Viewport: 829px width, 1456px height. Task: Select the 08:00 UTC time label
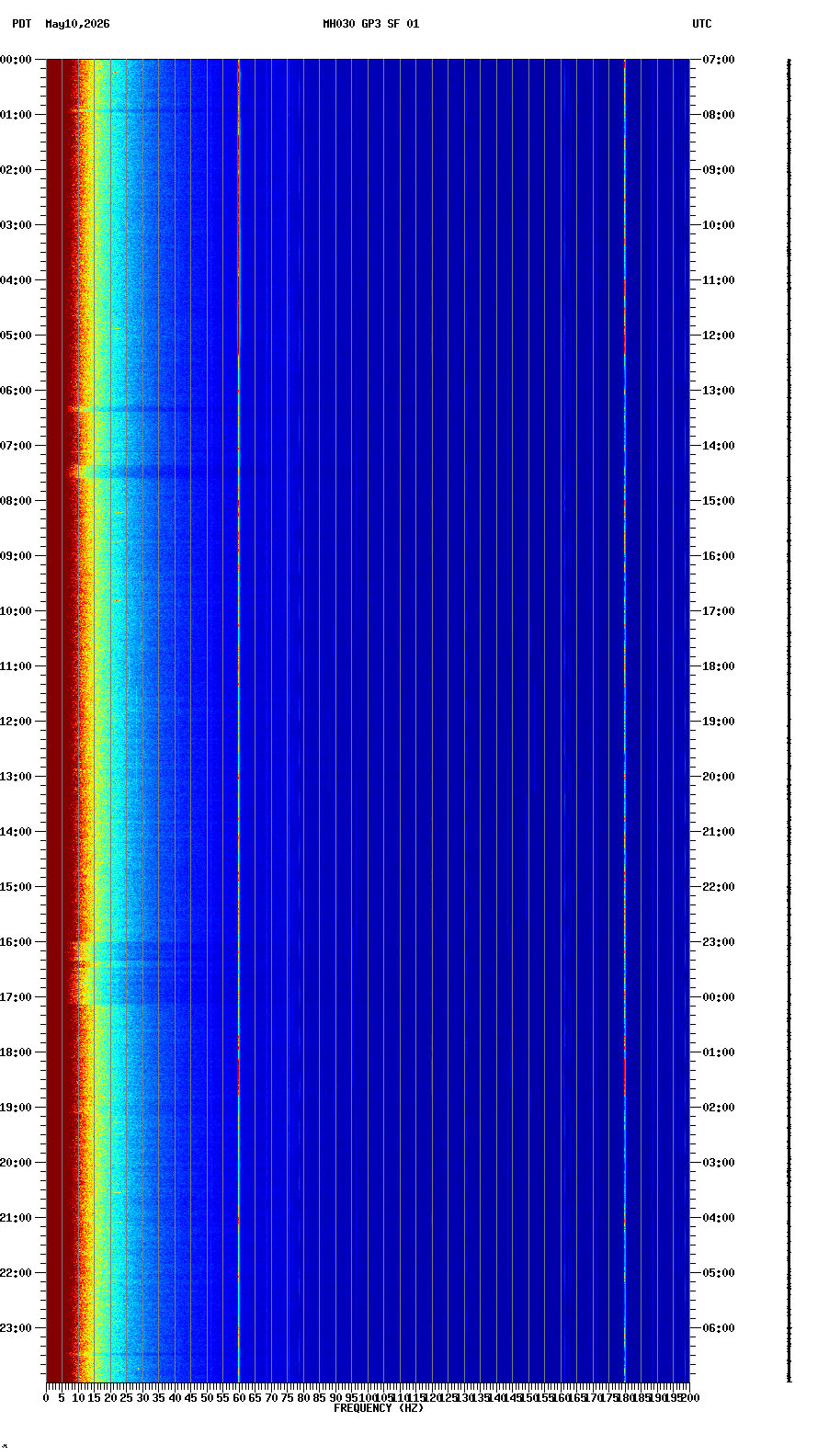pos(719,115)
